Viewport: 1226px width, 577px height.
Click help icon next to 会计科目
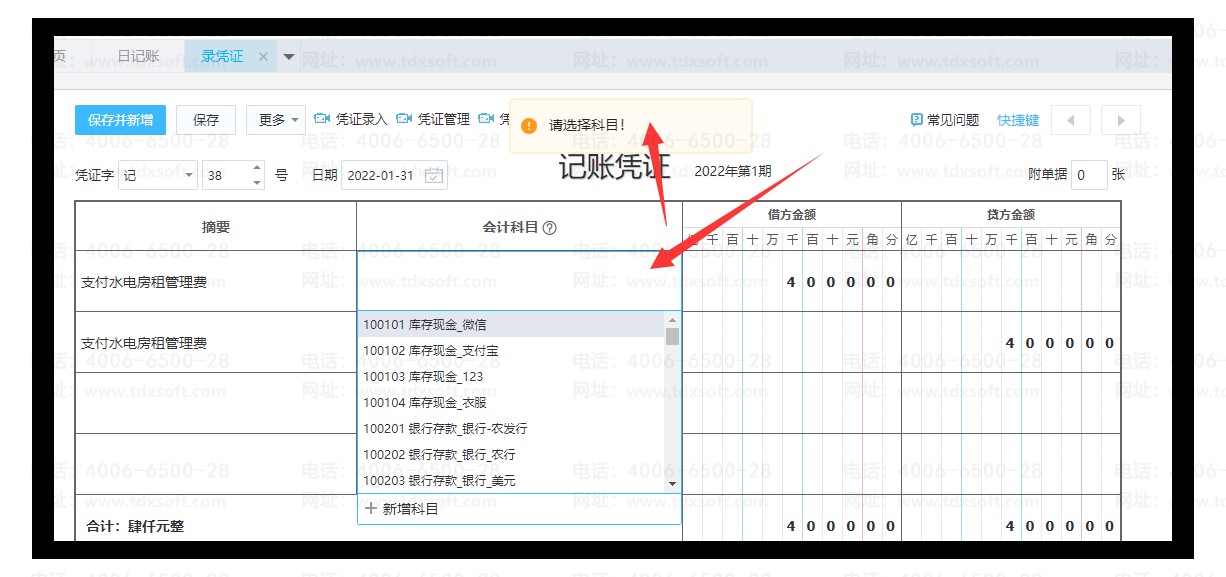click(x=549, y=228)
